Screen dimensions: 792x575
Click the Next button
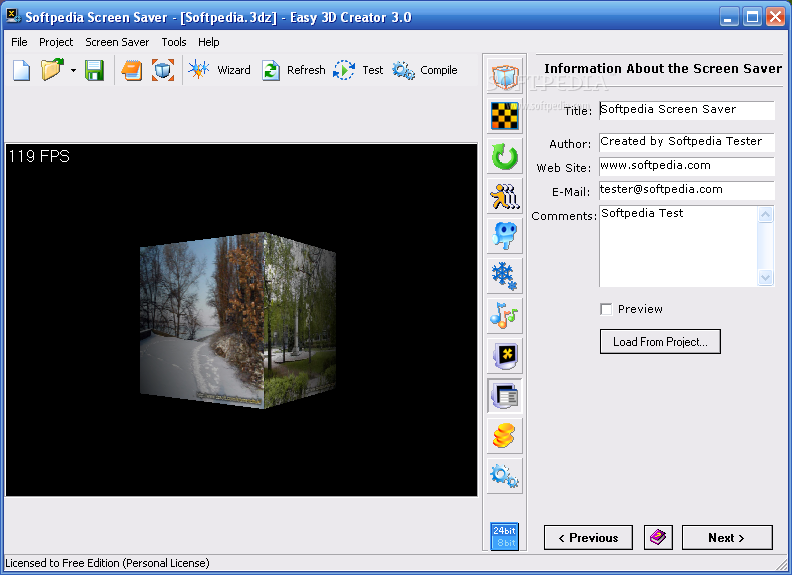pyautogui.click(x=727, y=538)
